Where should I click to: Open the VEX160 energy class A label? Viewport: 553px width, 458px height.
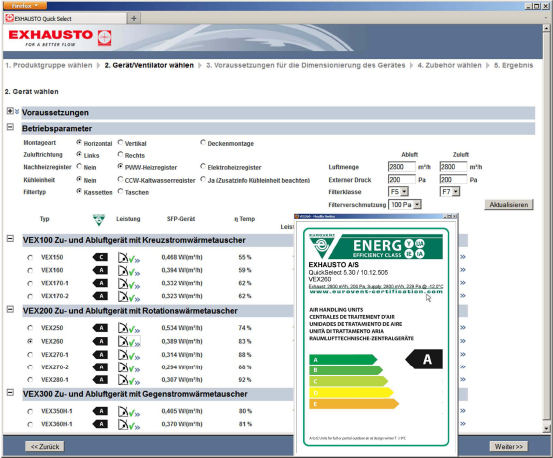click(x=100, y=270)
